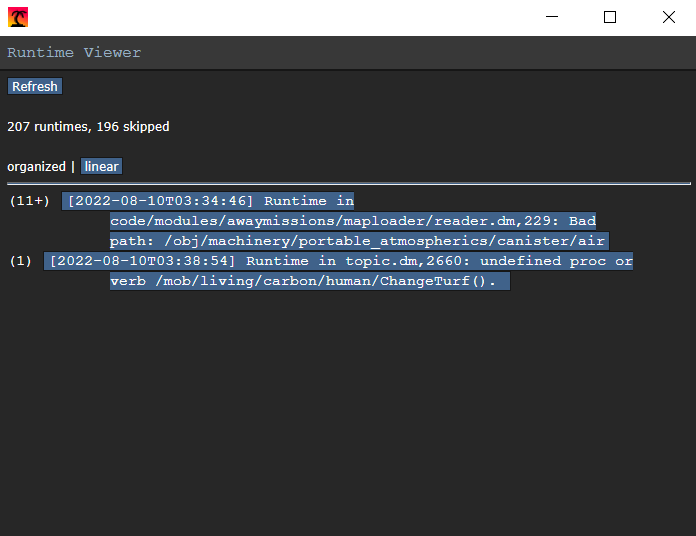Click the 2022-08-10T03:38:54 timestamp

click(x=142, y=261)
